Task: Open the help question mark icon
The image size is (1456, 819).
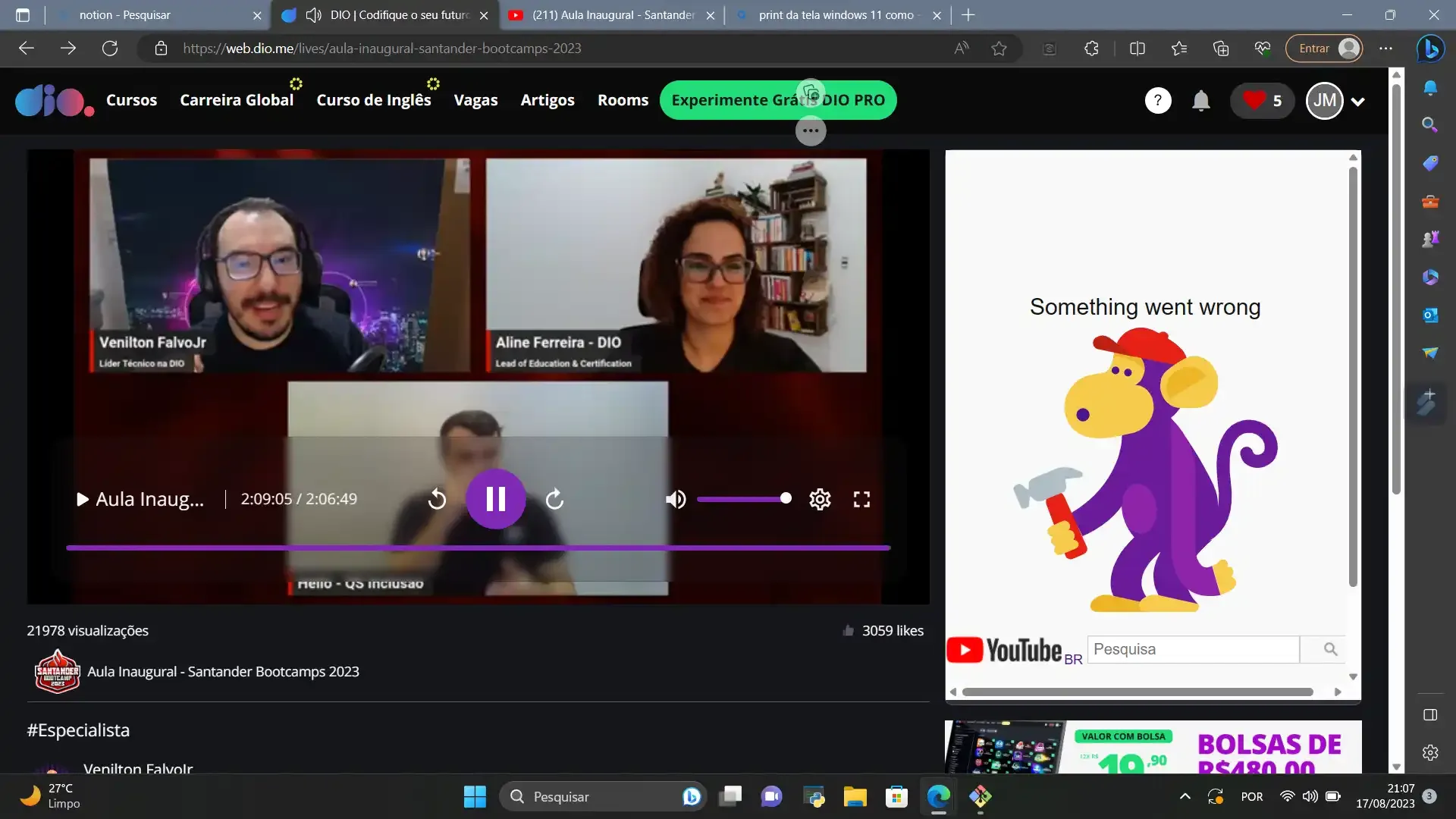Action: point(1157,100)
